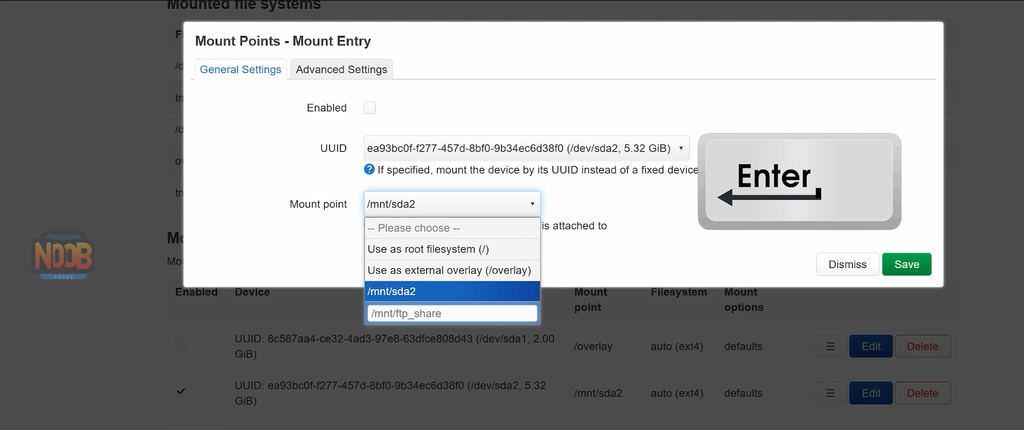Tick the Enabled checkbox in Mount Entry

click(x=370, y=107)
